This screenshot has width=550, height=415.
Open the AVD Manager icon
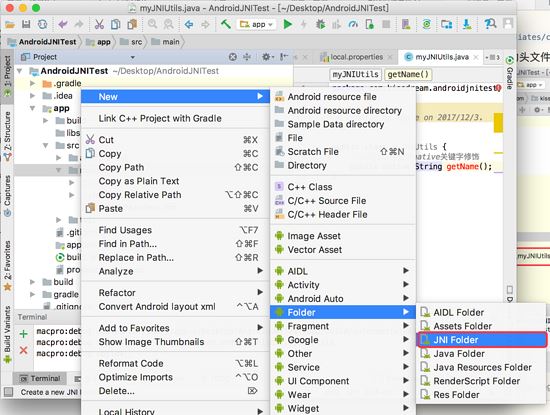pyautogui.click(x=406, y=24)
